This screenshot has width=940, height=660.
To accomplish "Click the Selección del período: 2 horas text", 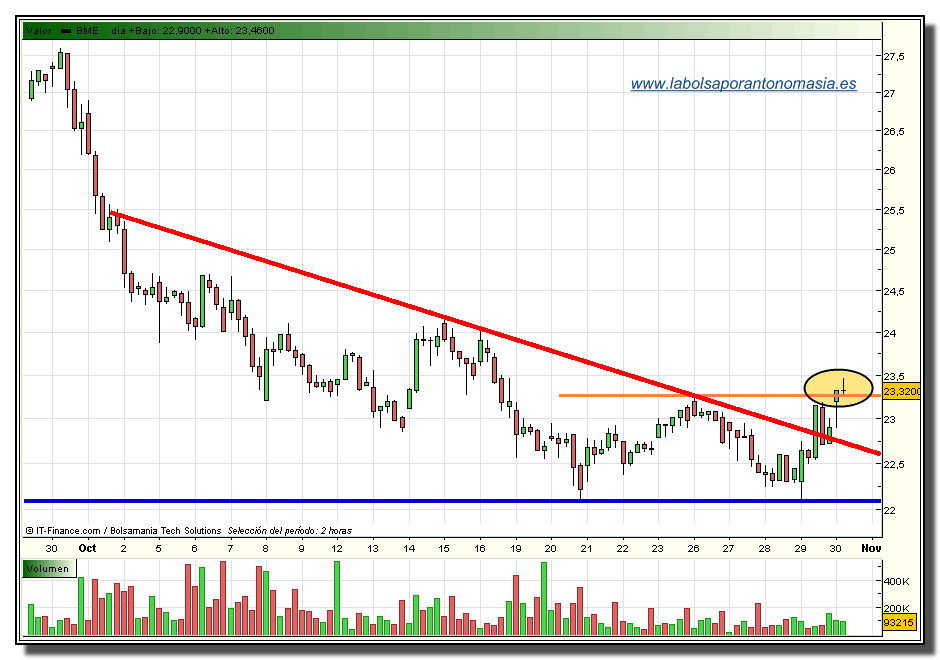I will [x=290, y=531].
